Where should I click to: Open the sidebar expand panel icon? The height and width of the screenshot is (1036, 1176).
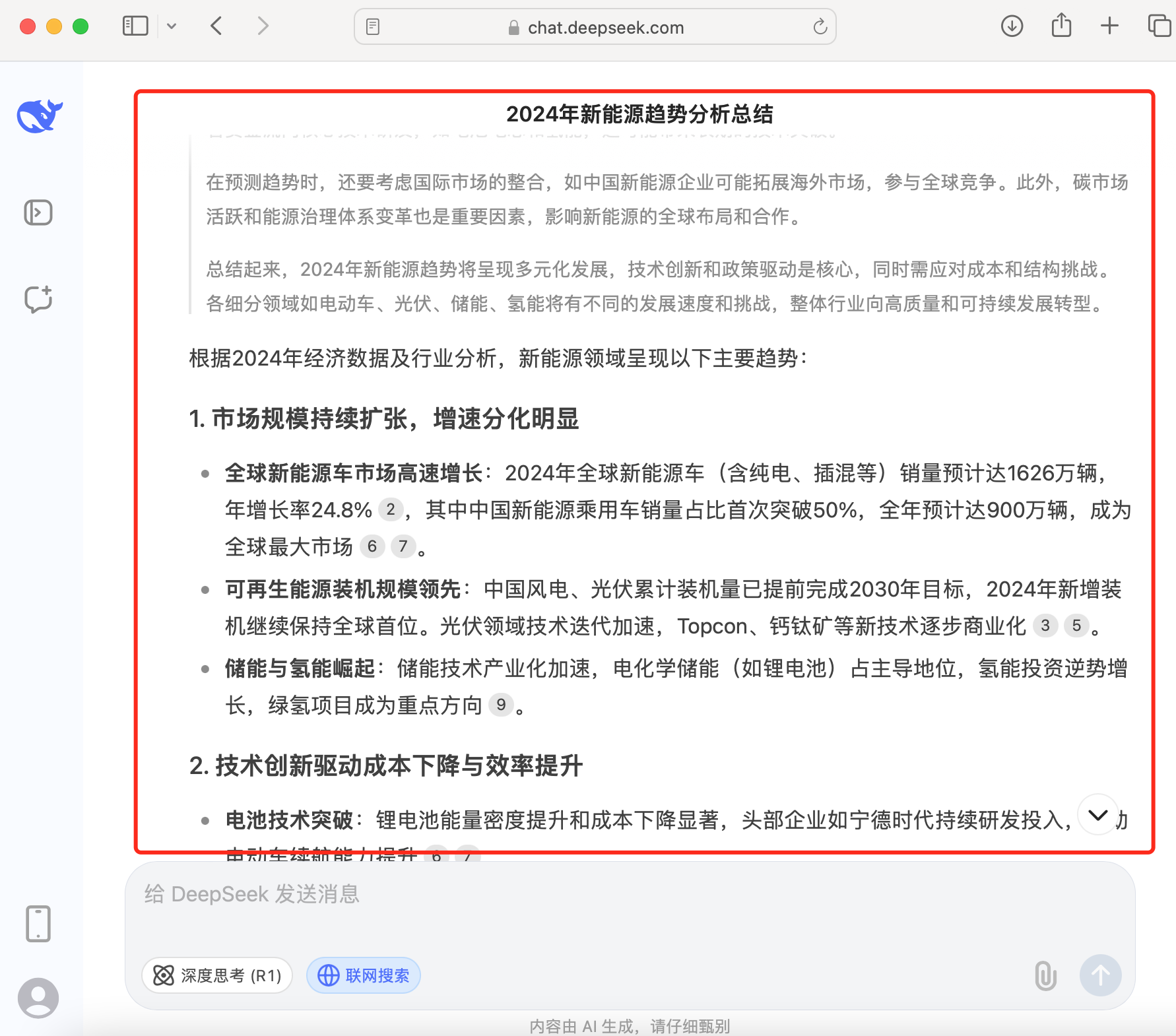pos(38,212)
